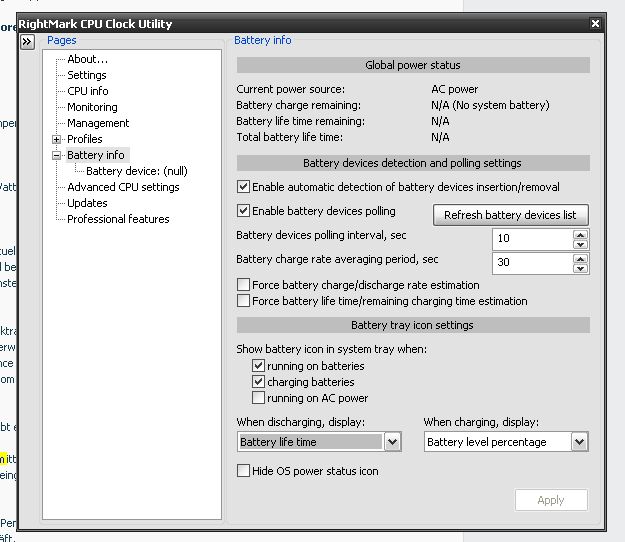Decrease battery polling interval value
625x542 pixels.
click(580, 244)
